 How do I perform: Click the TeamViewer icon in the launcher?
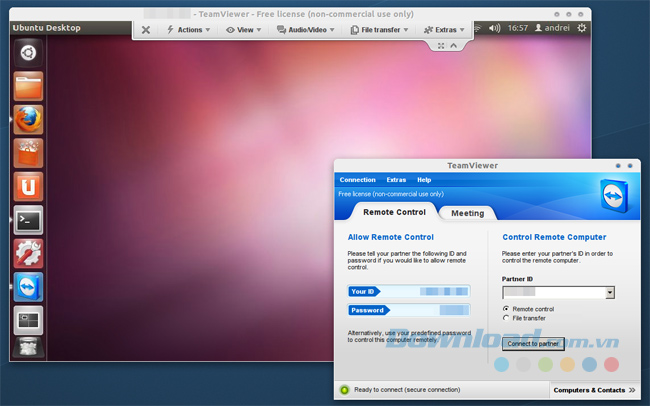click(28, 286)
